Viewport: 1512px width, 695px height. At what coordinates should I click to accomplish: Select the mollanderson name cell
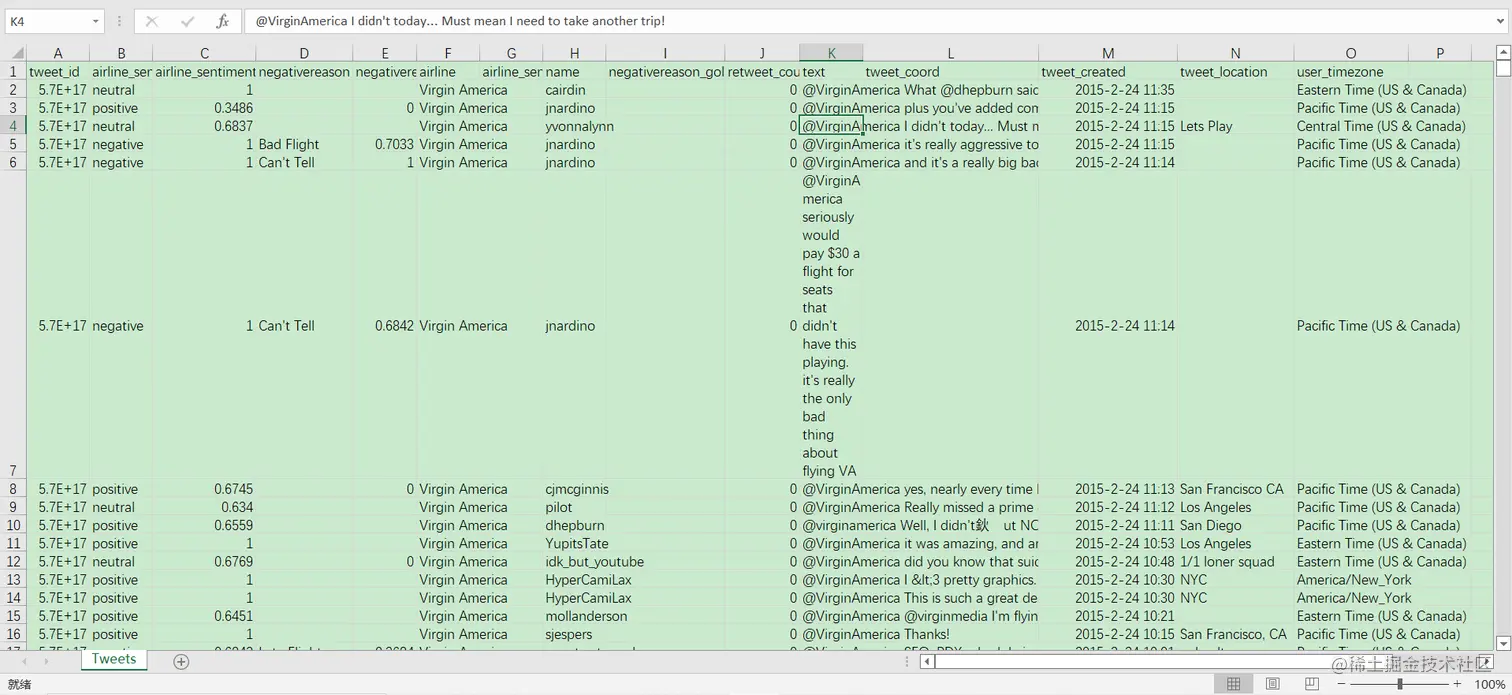coord(574,616)
